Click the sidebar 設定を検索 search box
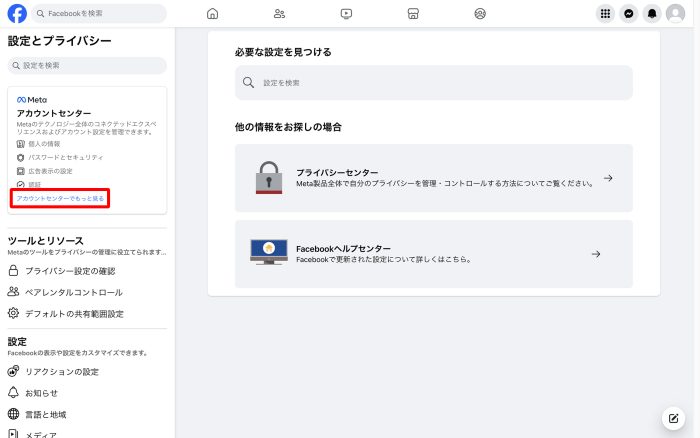 [x=87, y=65]
